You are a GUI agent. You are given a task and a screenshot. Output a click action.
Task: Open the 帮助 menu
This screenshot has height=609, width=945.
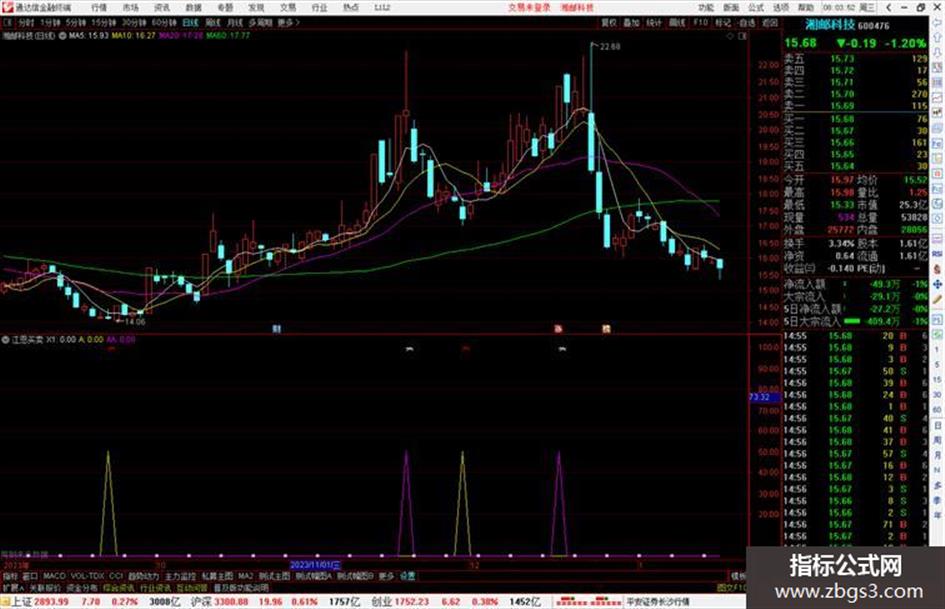(x=806, y=7)
